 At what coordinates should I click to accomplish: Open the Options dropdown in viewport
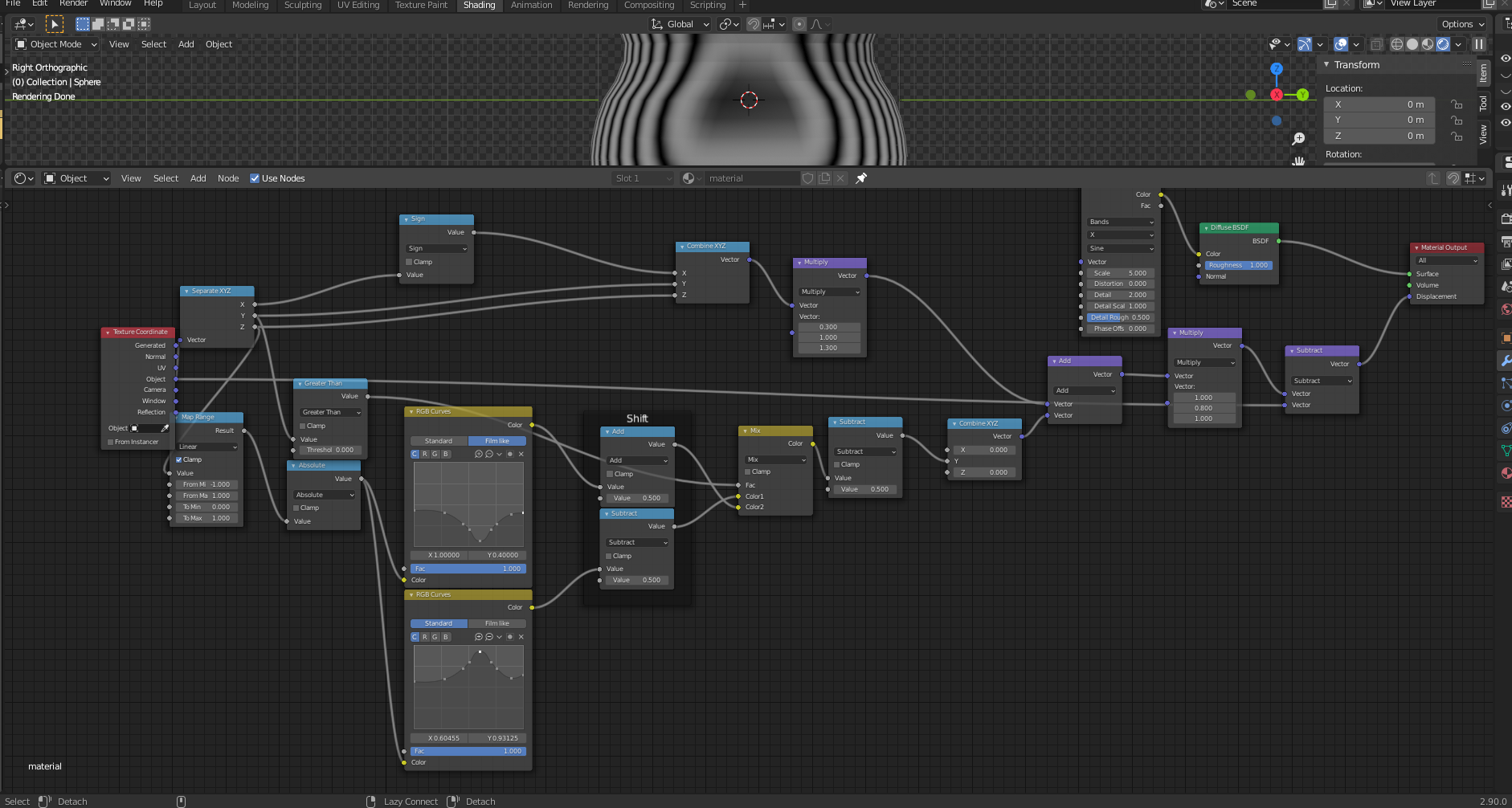click(1462, 24)
